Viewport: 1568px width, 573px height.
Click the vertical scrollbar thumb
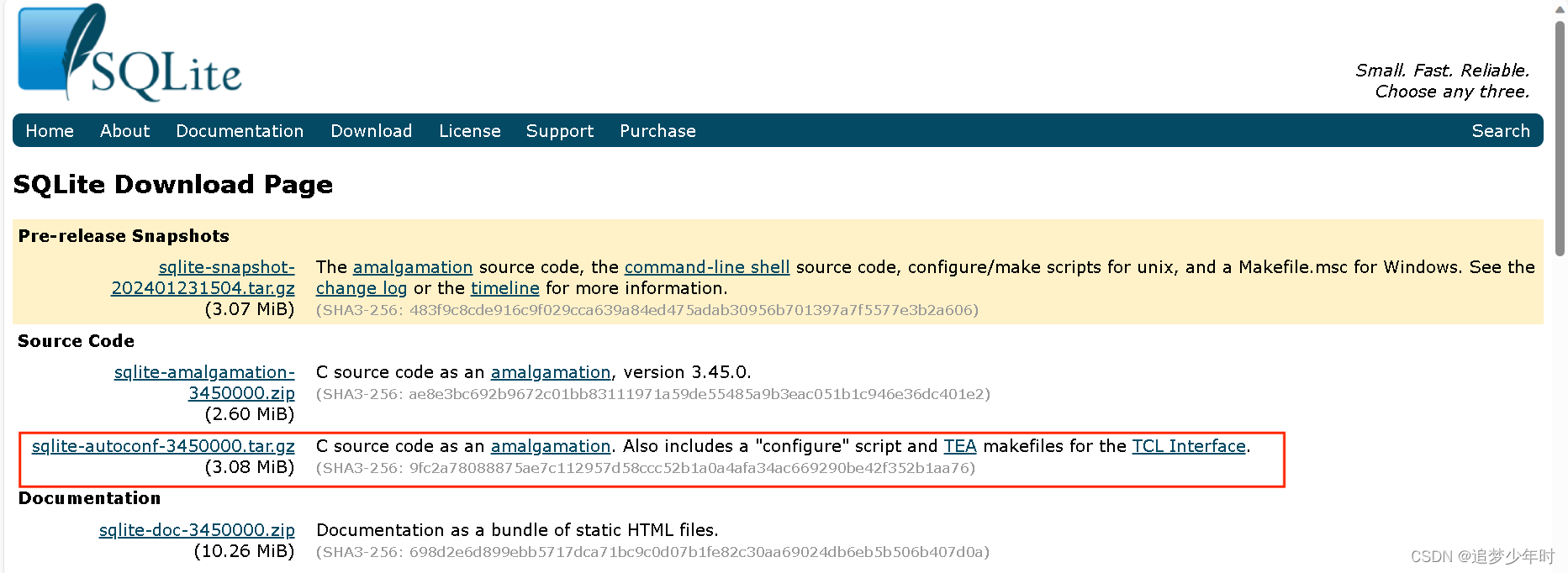click(x=1560, y=138)
